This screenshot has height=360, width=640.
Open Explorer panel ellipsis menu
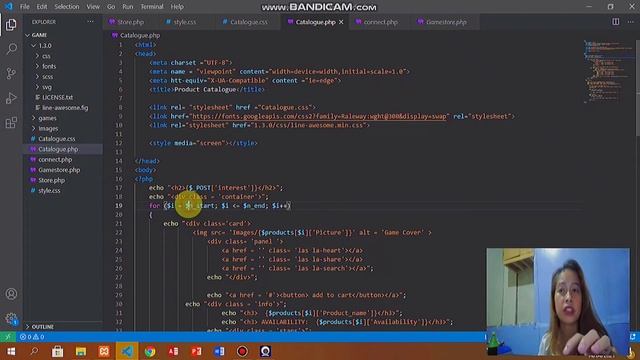[x=90, y=22]
